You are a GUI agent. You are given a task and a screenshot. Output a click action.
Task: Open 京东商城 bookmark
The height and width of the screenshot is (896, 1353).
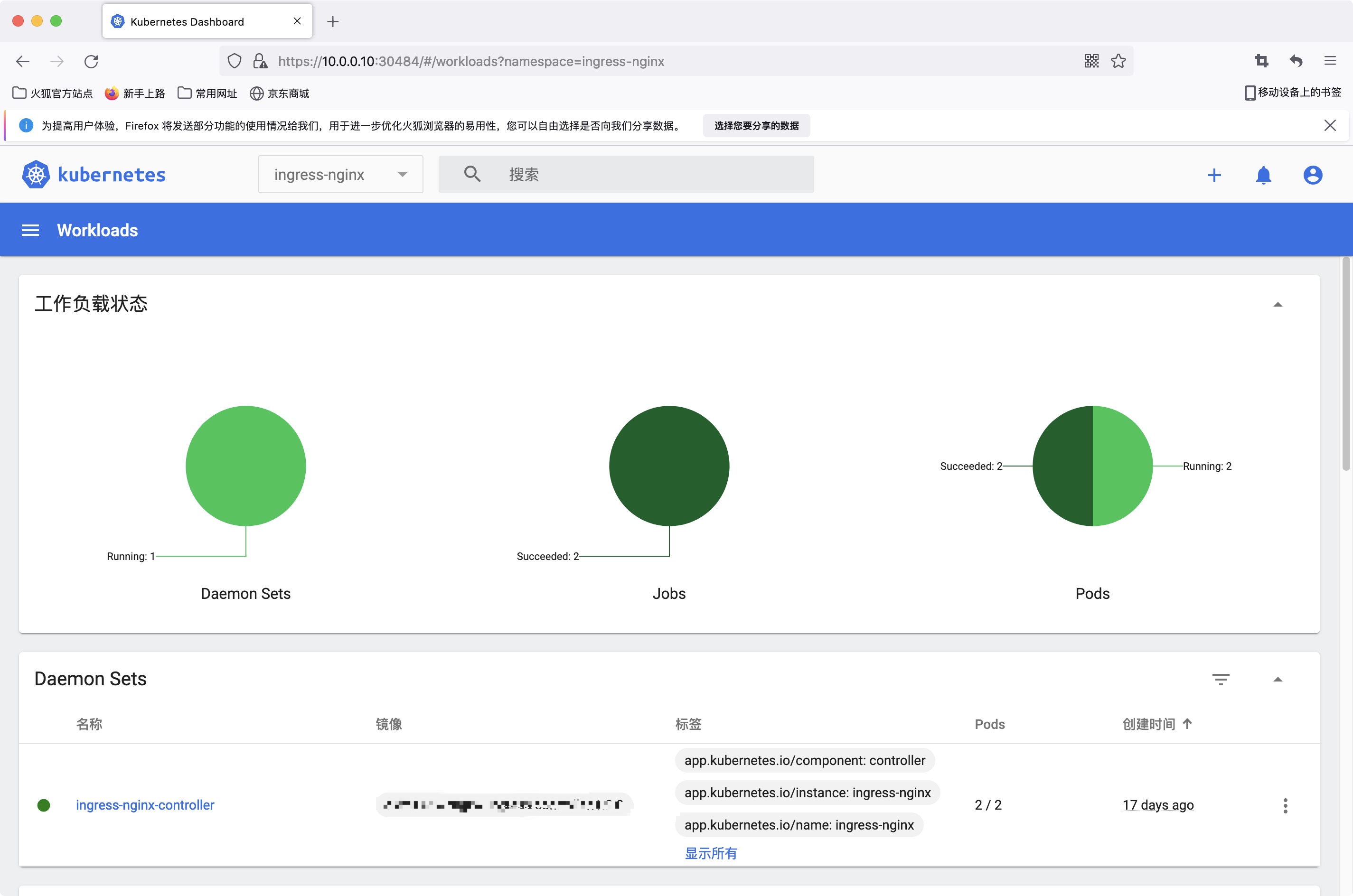click(x=280, y=93)
